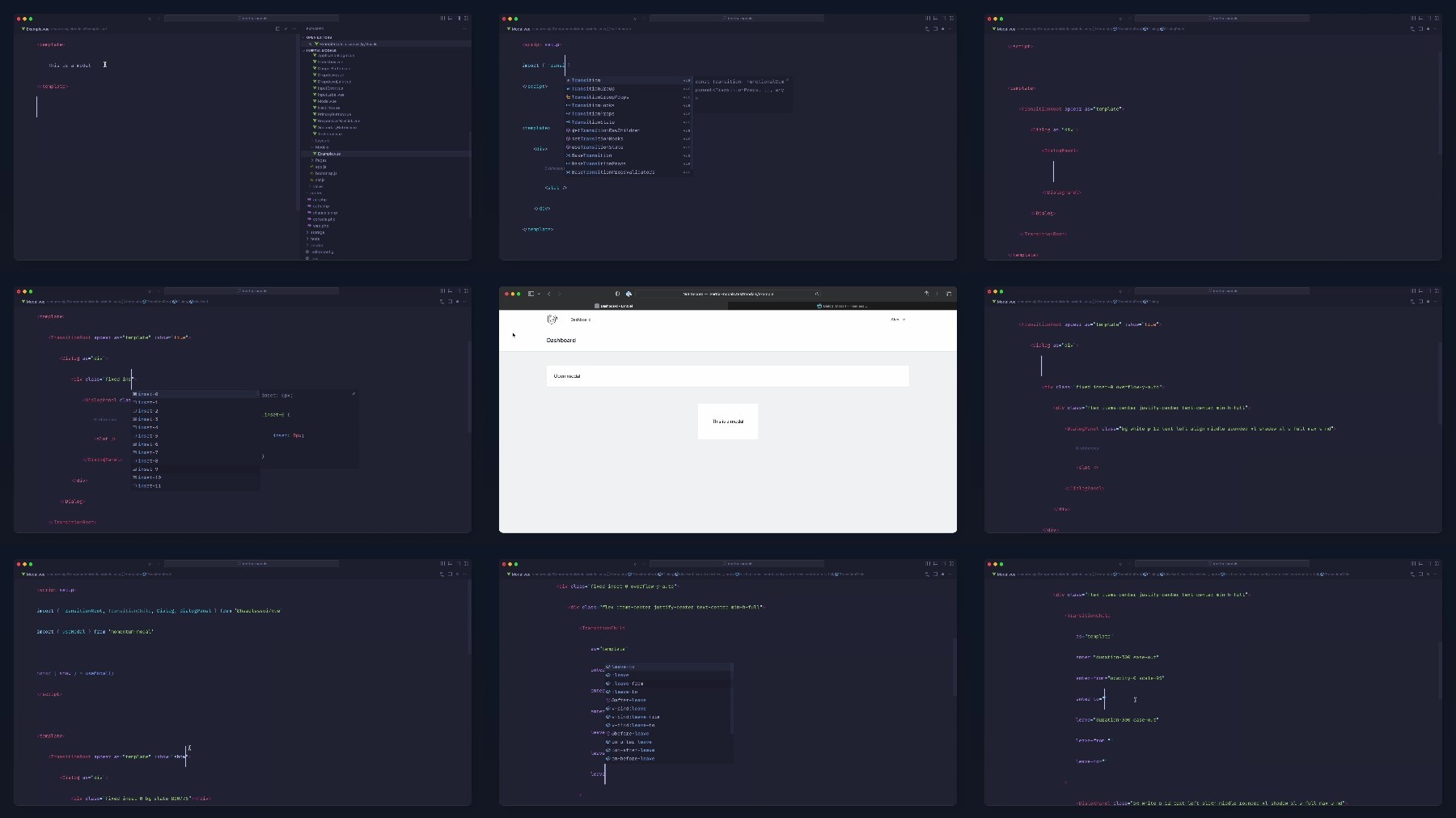This screenshot has height=818, width=1456.
Task: Switch to the Dashboard - Laravel tab
Action: click(x=614, y=306)
